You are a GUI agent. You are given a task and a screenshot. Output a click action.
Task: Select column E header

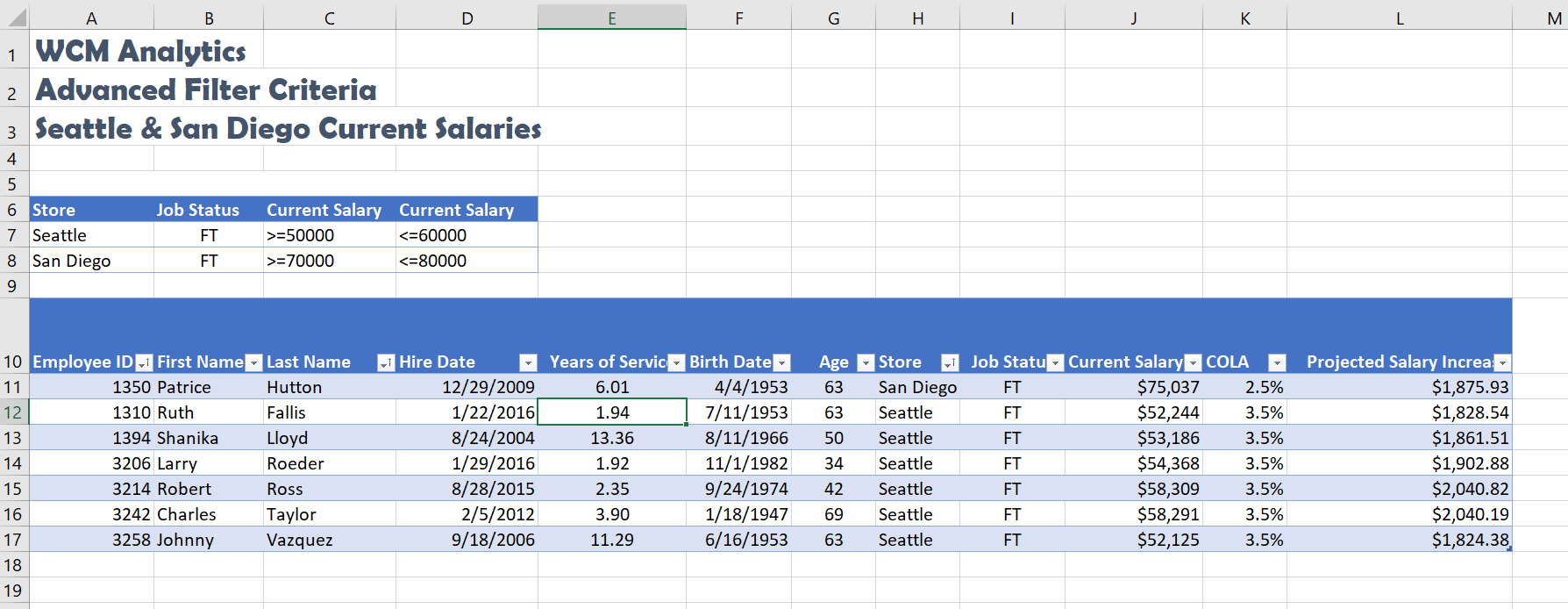612,18
